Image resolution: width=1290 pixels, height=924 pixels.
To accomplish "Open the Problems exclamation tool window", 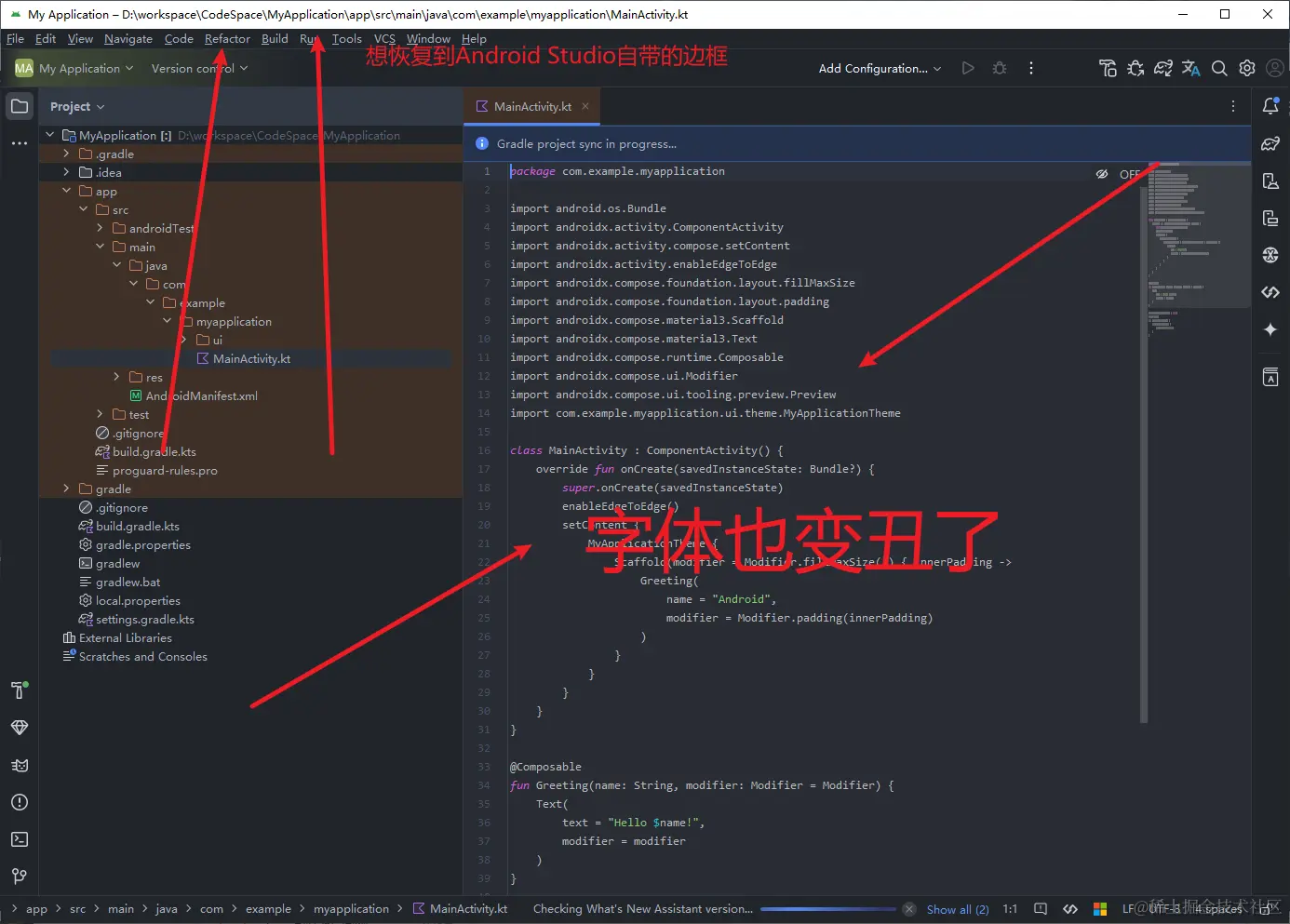I will tap(20, 802).
